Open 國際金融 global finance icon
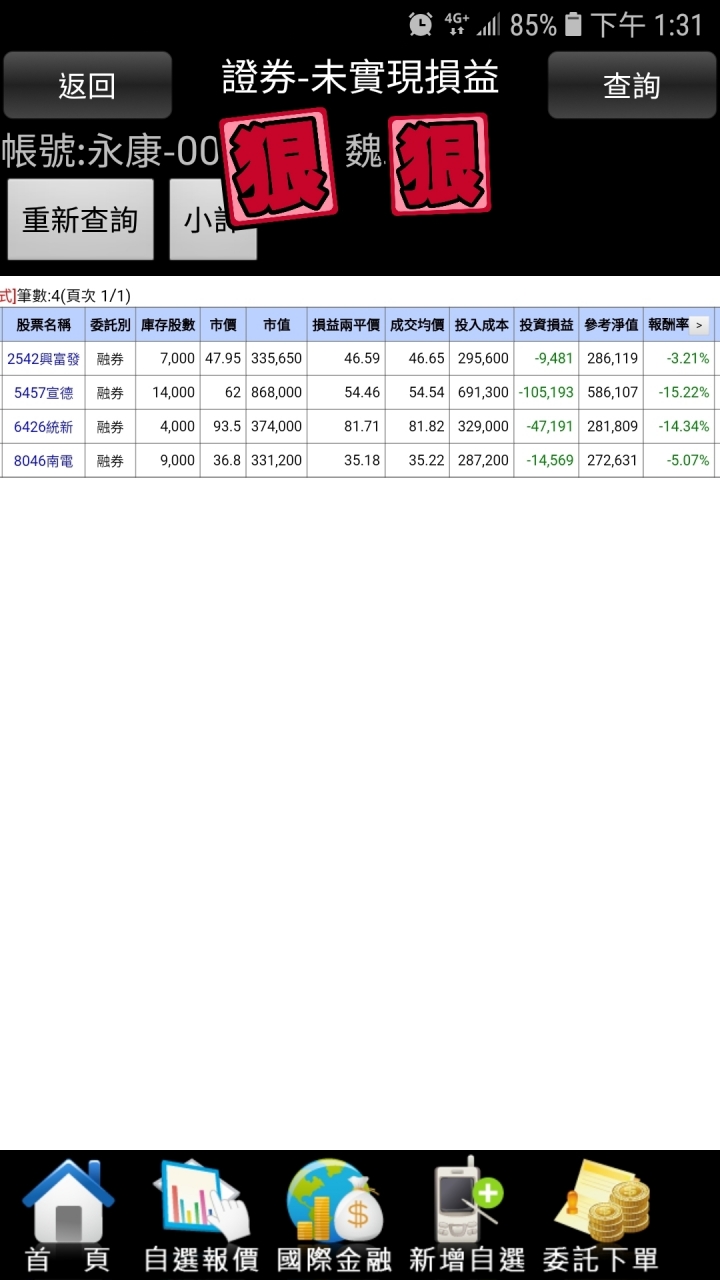Image resolution: width=720 pixels, height=1280 pixels. 334,1215
